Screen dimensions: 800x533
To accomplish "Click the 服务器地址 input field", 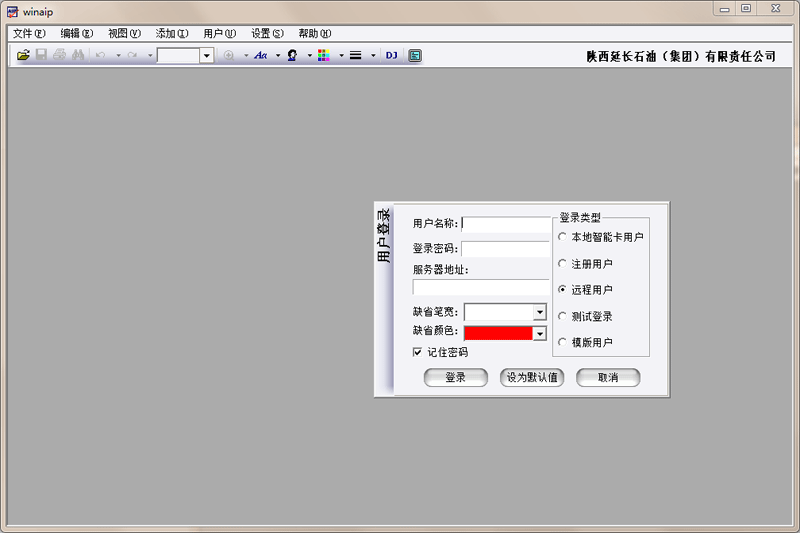I will click(x=481, y=287).
